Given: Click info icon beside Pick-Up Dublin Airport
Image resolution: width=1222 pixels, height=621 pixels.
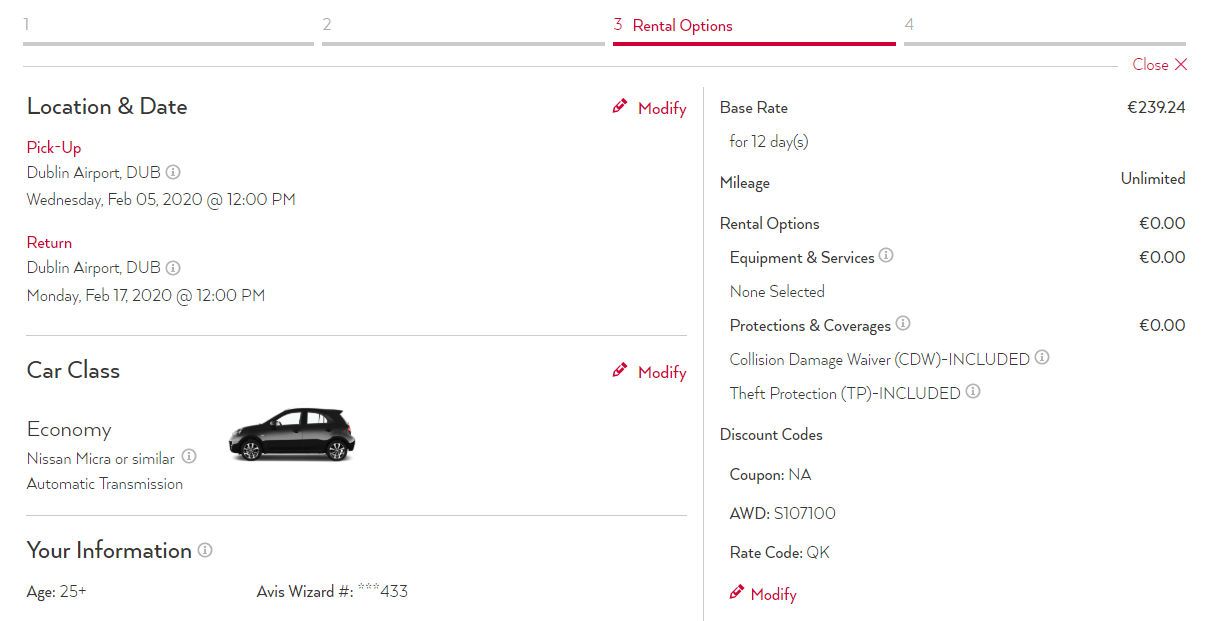Looking at the screenshot, I should (173, 172).
